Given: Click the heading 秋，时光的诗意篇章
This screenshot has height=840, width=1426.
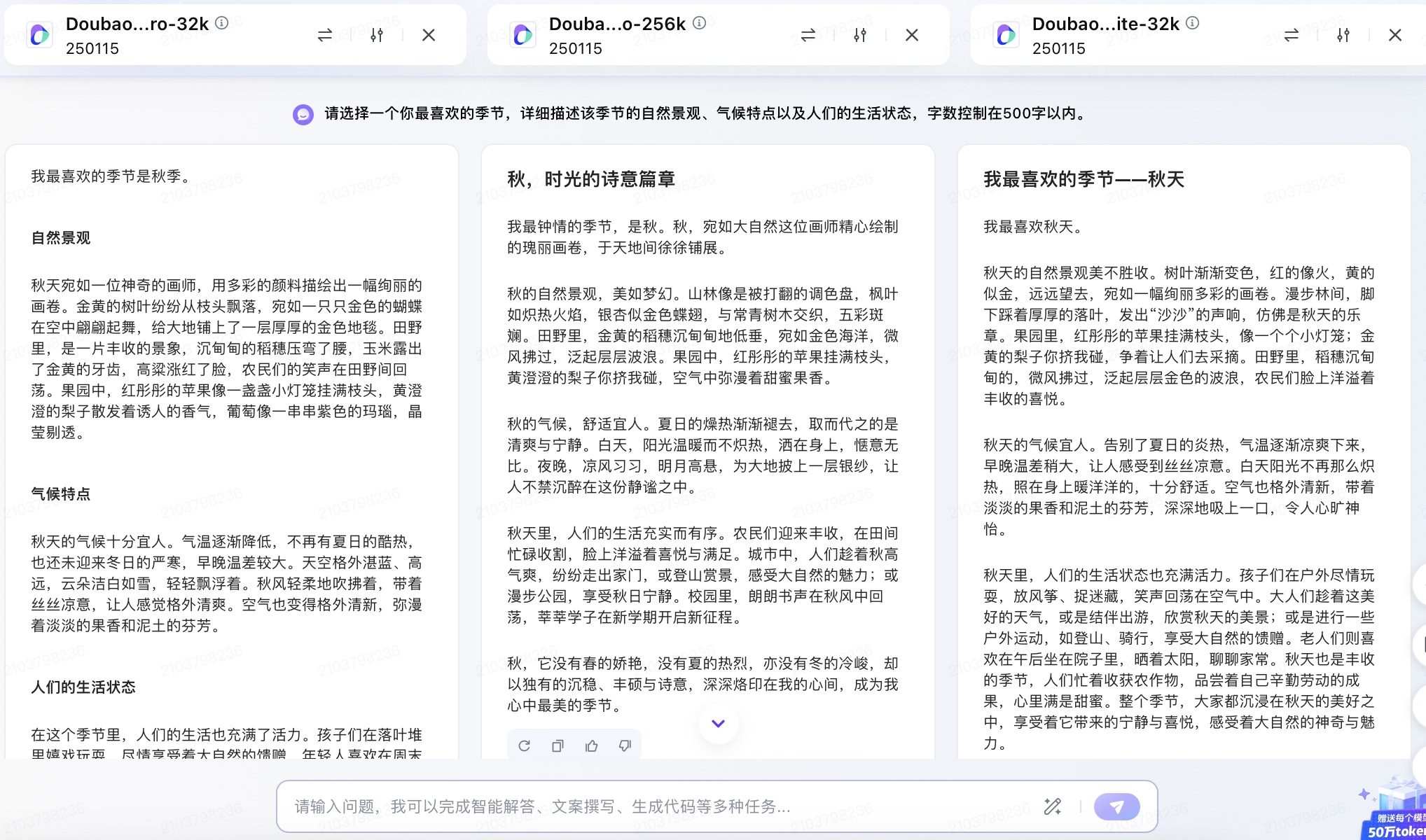Looking at the screenshot, I should click(591, 179).
